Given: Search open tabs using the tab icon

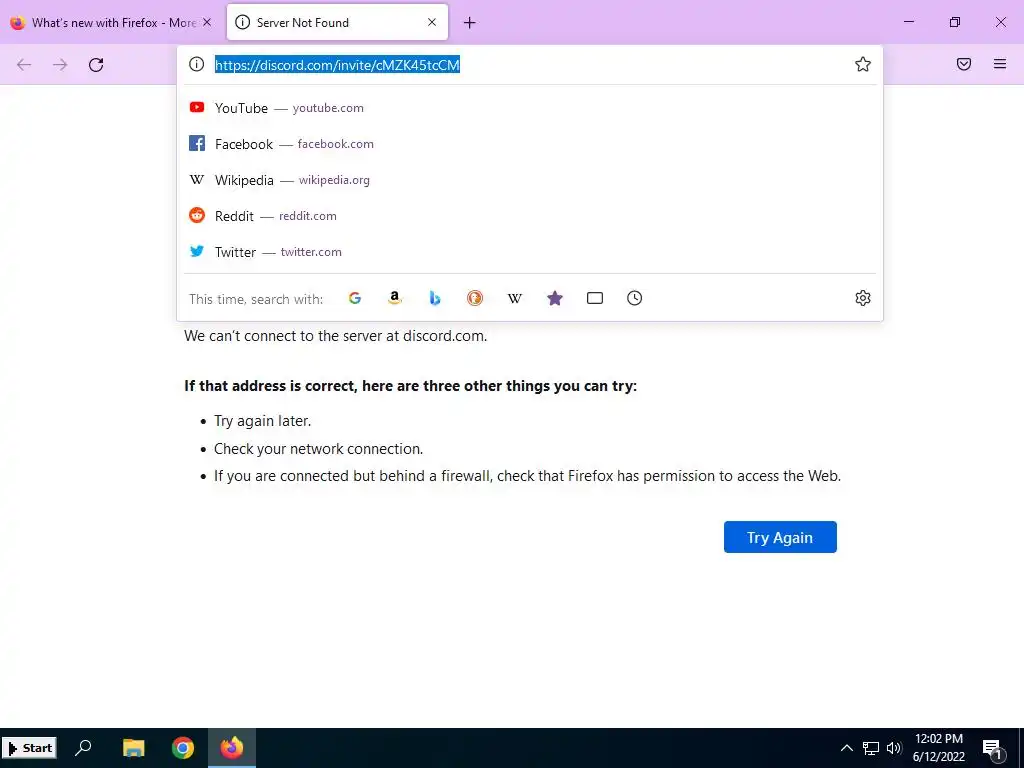Looking at the screenshot, I should click(595, 298).
